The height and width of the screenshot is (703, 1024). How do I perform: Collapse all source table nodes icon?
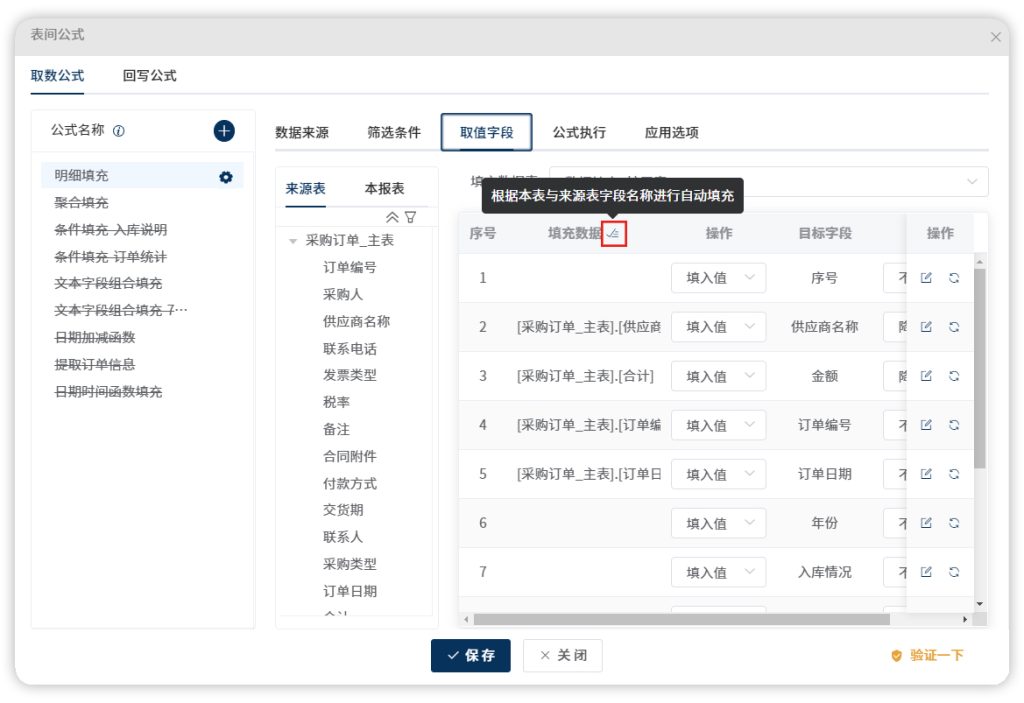[392, 217]
